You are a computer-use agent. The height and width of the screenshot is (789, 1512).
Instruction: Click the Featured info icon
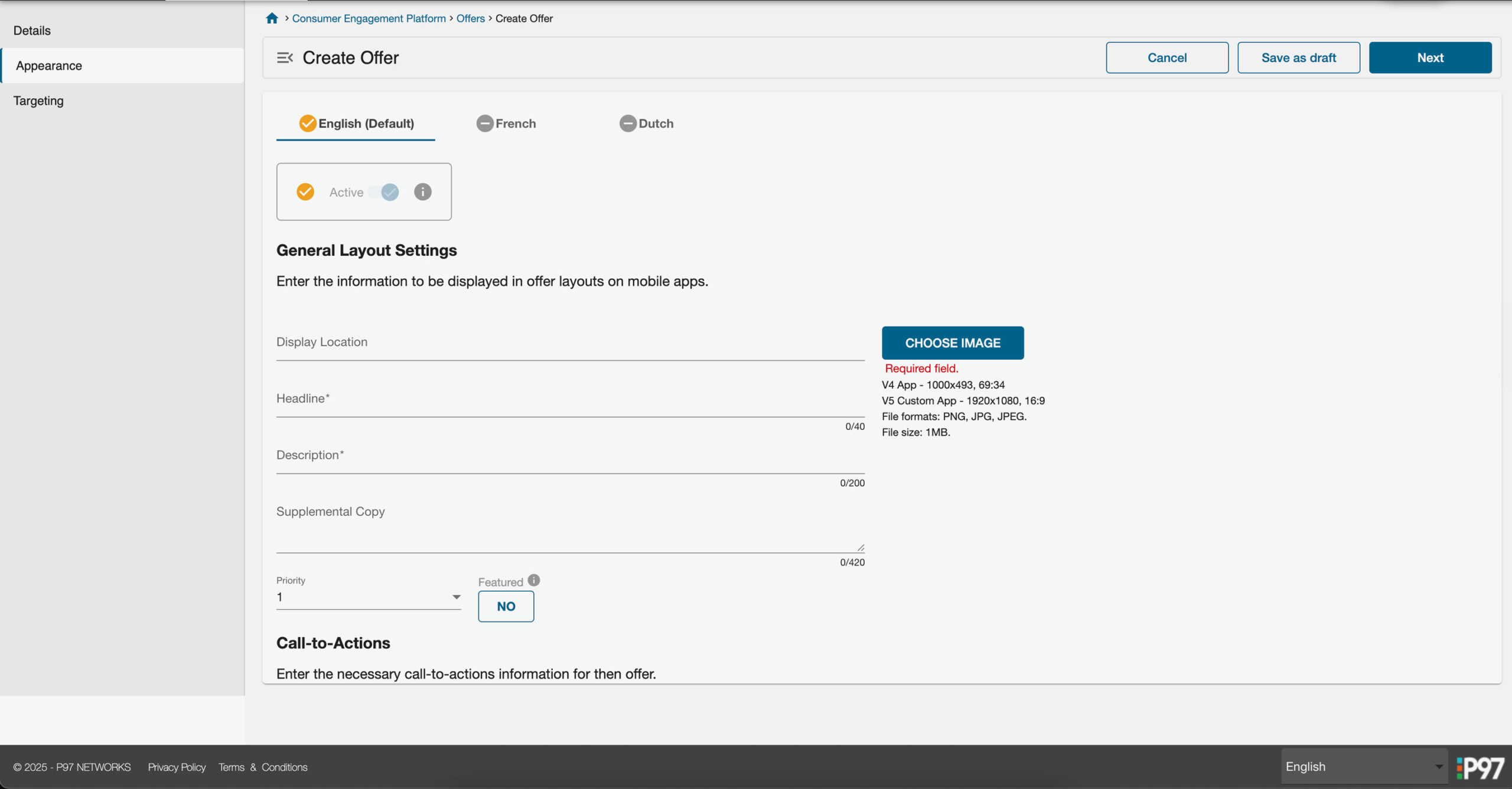tap(533, 580)
